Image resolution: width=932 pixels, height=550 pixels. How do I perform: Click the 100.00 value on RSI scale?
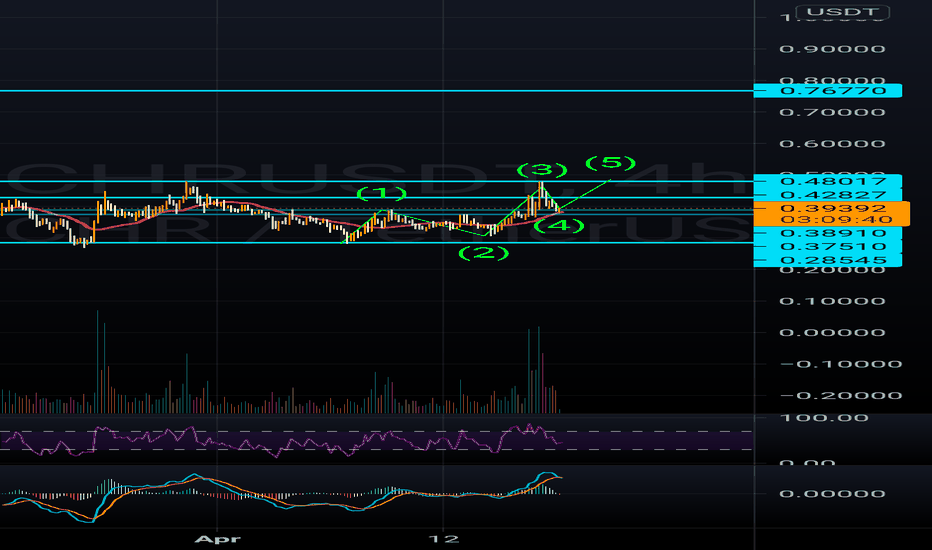pyautogui.click(x=824, y=418)
